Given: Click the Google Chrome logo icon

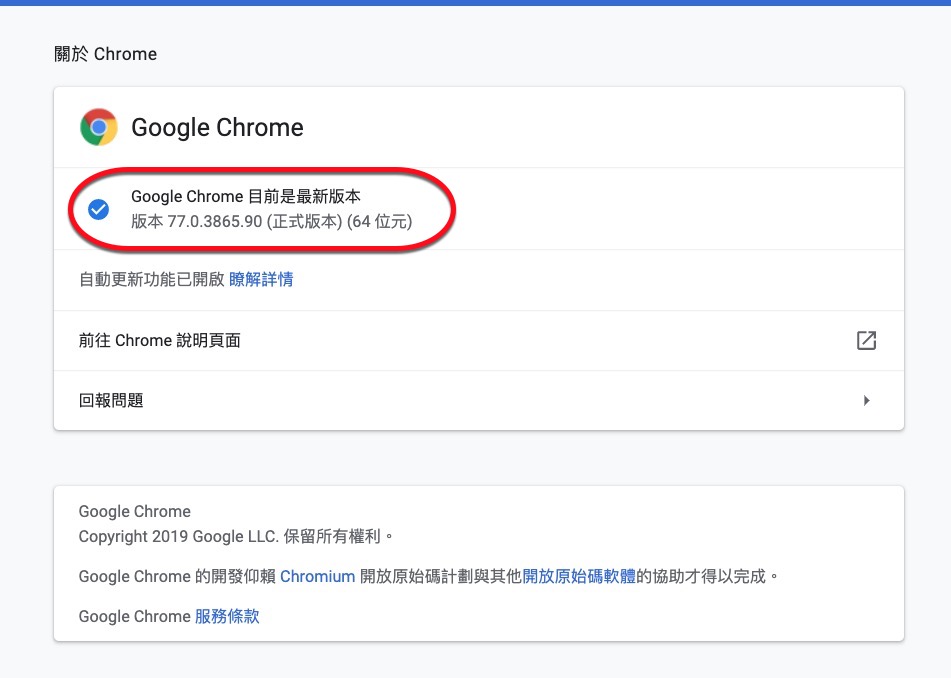Looking at the screenshot, I should [99, 127].
